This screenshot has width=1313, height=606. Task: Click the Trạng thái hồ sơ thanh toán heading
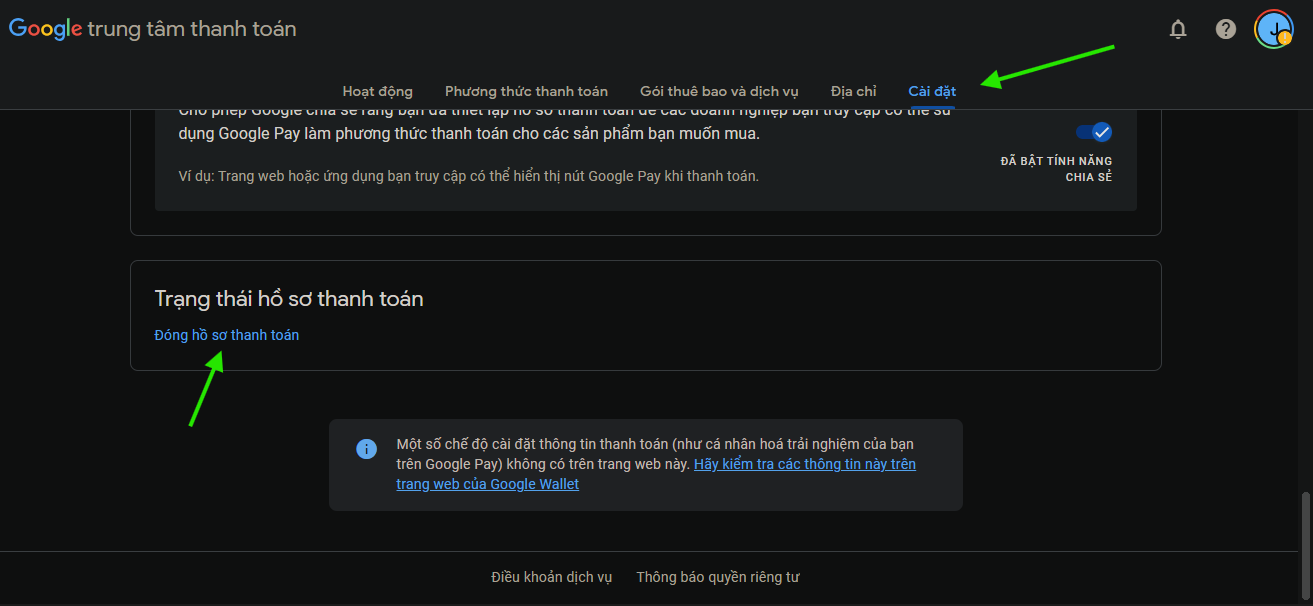(289, 298)
